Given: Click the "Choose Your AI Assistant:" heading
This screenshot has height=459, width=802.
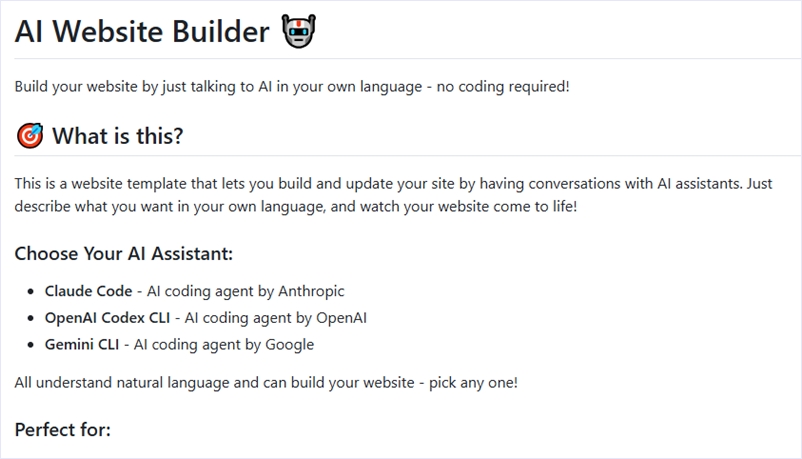Looking at the screenshot, I should click(123, 253).
